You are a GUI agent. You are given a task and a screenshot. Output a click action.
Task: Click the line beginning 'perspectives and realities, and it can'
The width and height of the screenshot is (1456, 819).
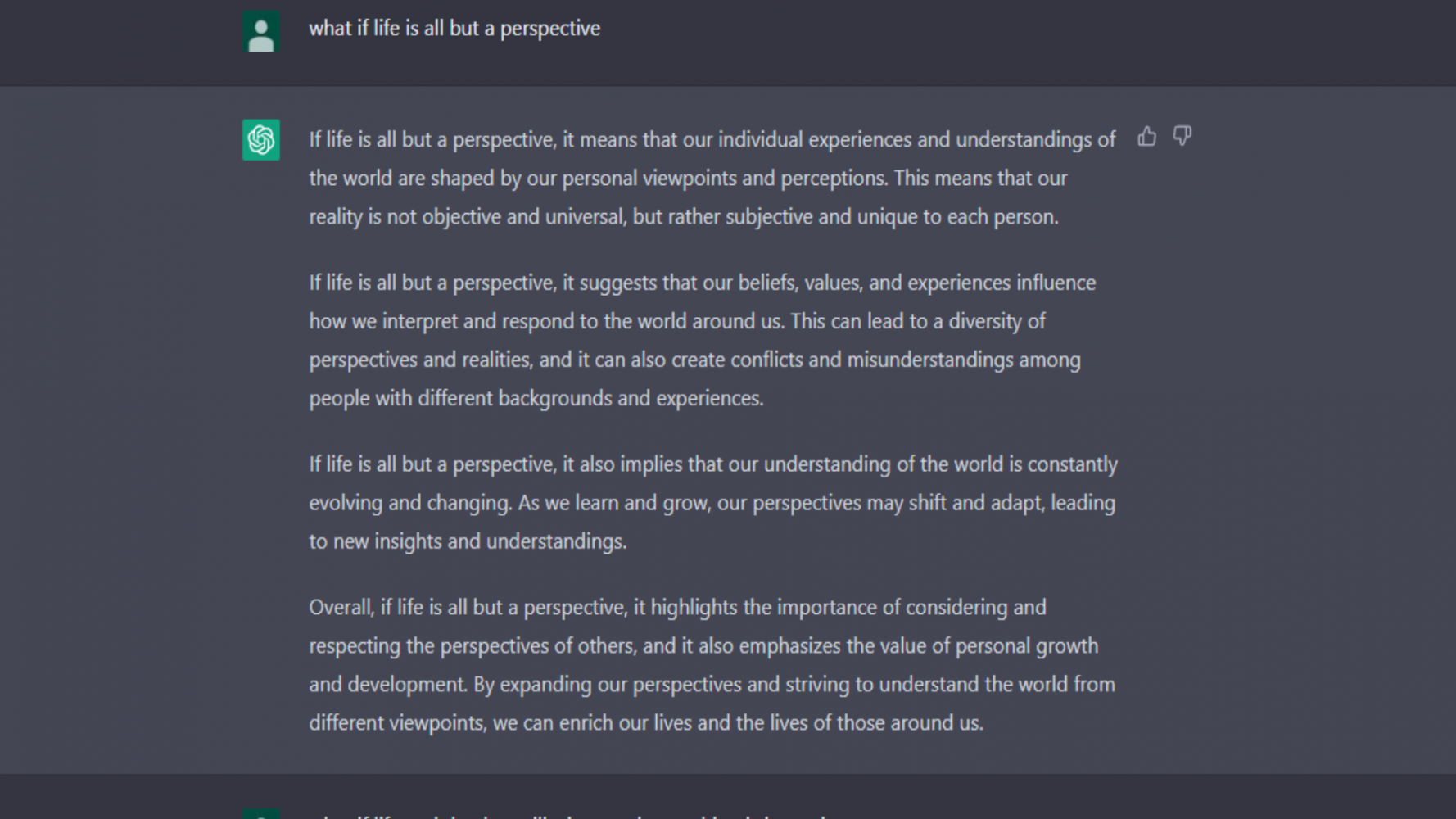click(694, 360)
